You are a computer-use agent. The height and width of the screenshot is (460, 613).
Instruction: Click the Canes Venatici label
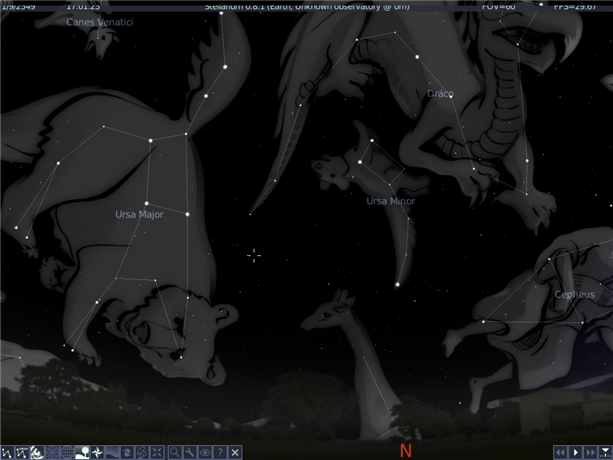click(100, 22)
